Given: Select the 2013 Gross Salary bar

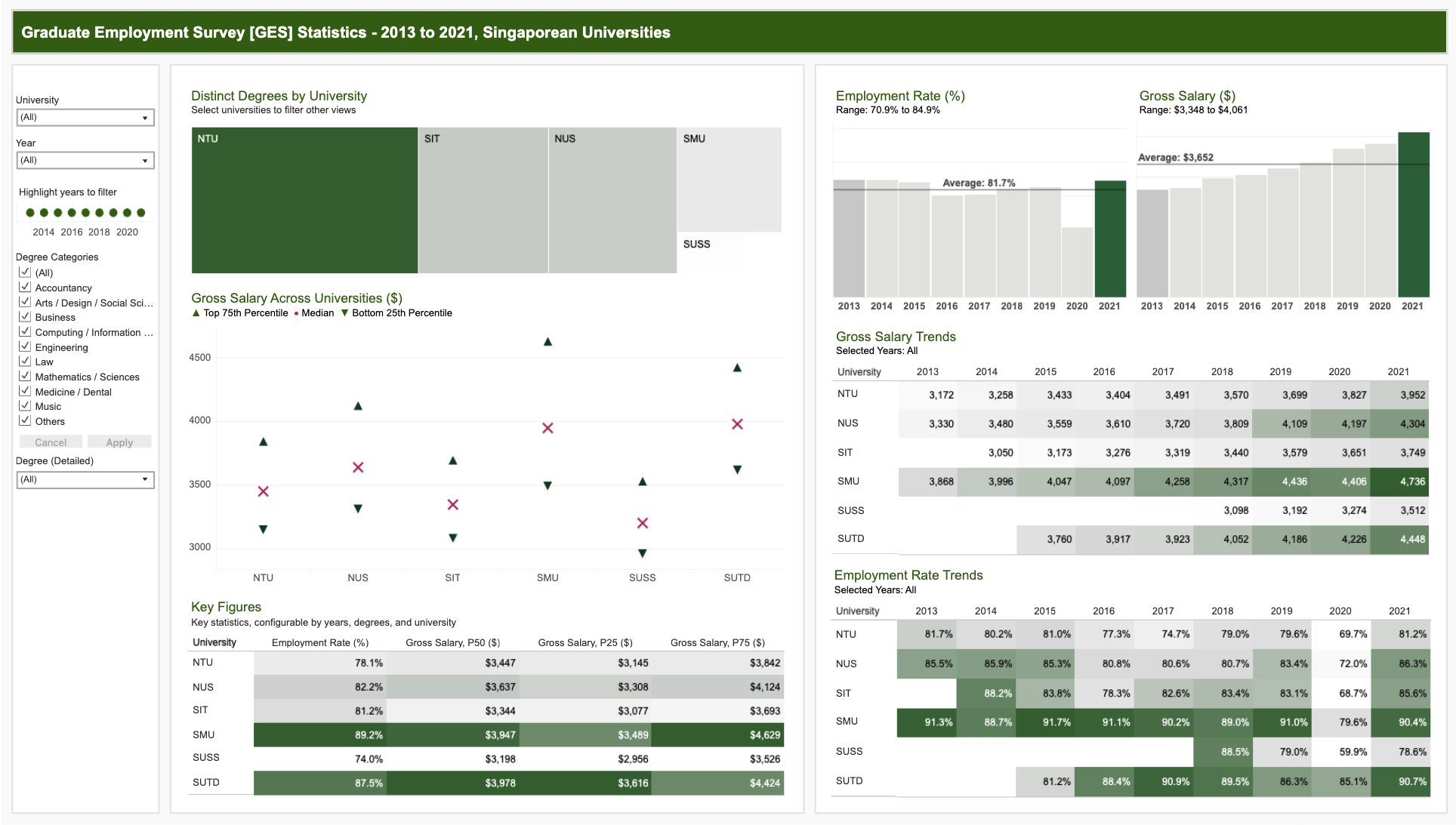Looking at the screenshot, I should pyautogui.click(x=1152, y=243).
